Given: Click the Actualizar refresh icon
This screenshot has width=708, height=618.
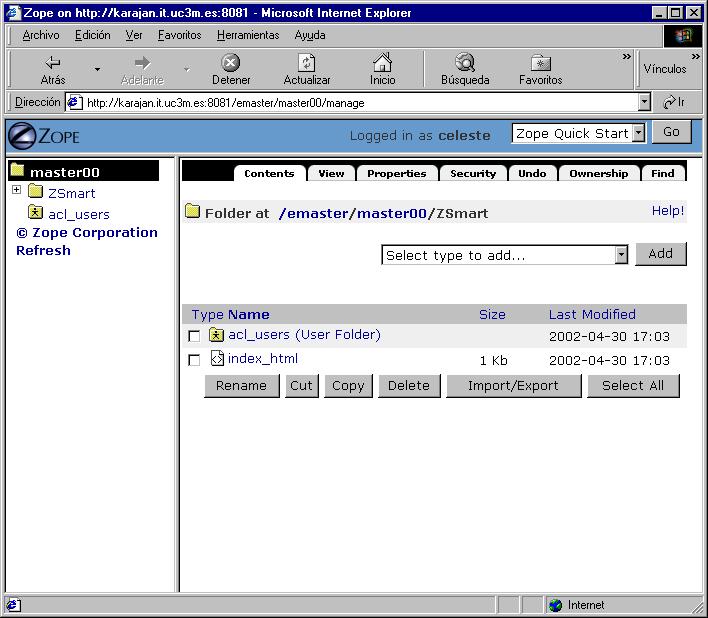Looking at the screenshot, I should (x=307, y=62).
